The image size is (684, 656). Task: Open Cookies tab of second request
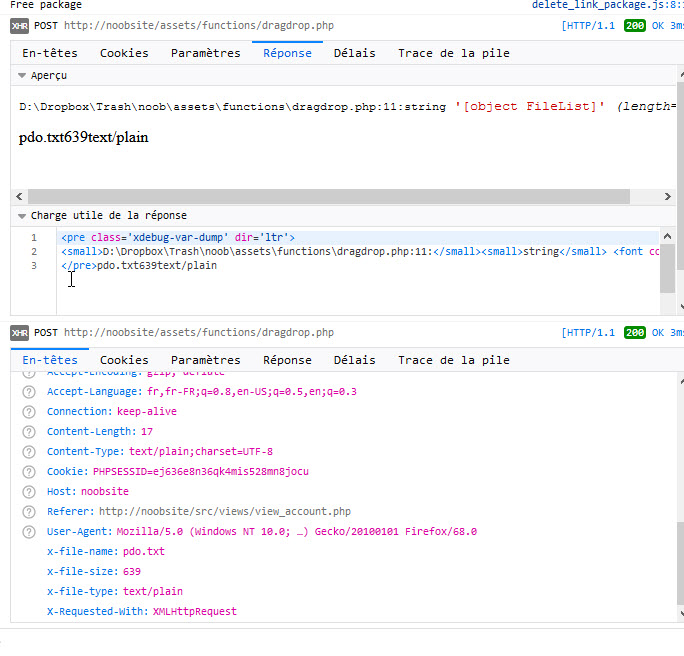(x=124, y=360)
